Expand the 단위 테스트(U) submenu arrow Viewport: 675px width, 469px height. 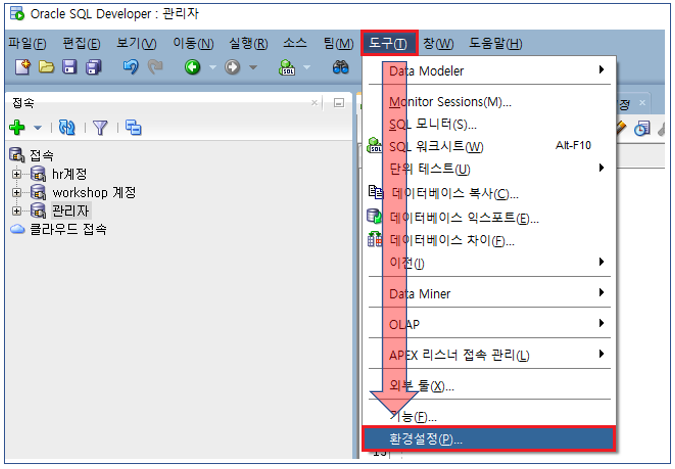[601, 168]
